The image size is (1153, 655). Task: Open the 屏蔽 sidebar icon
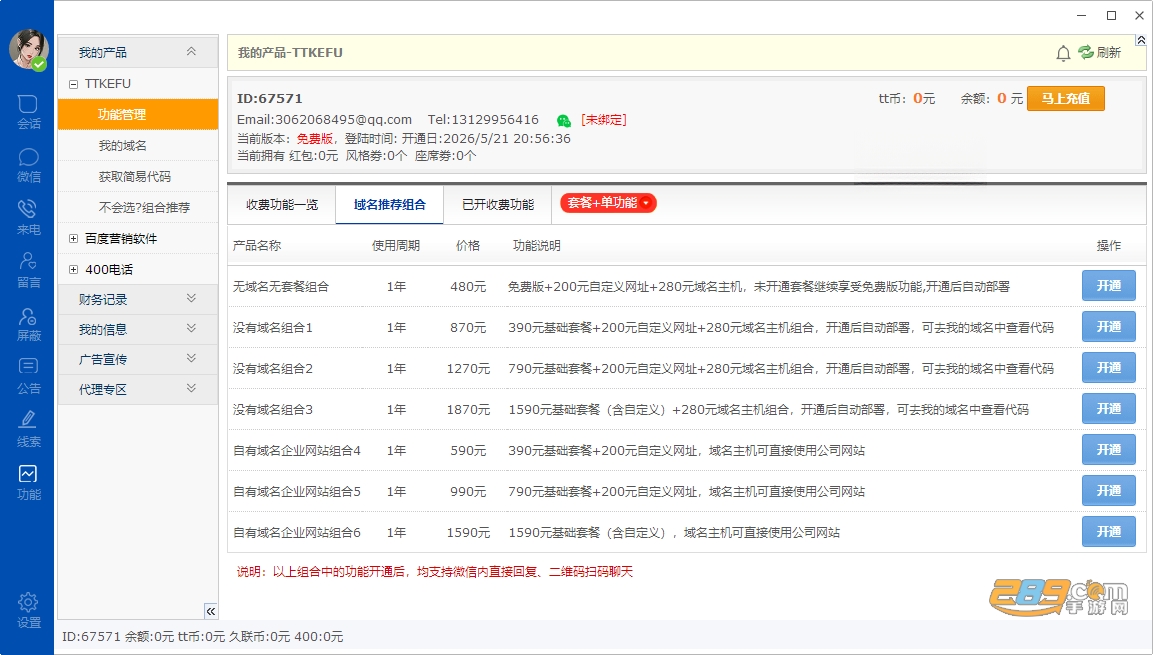[28, 324]
